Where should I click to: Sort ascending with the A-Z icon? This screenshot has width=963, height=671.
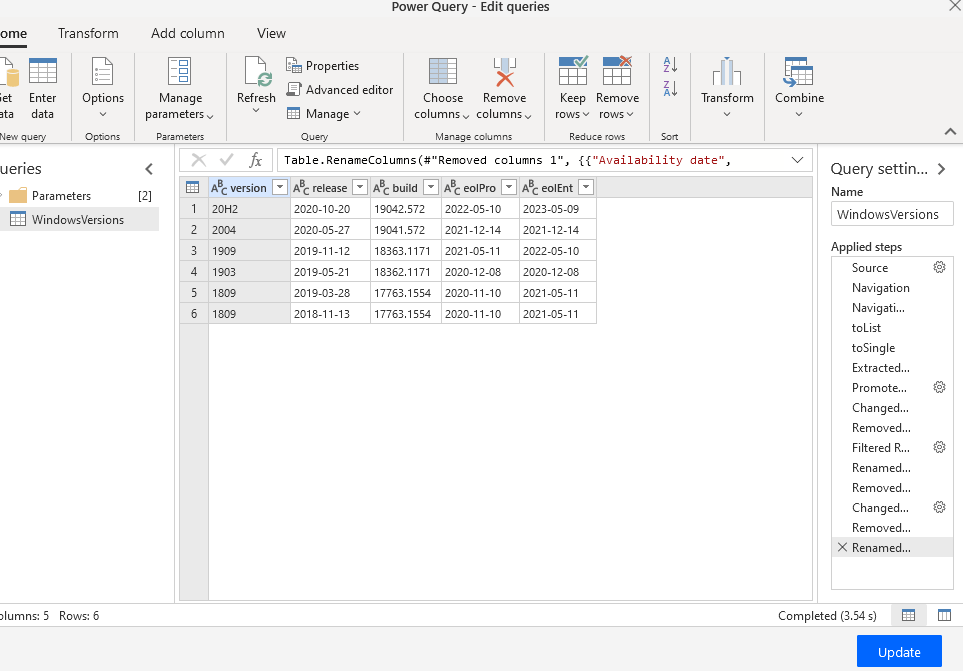tap(670, 65)
